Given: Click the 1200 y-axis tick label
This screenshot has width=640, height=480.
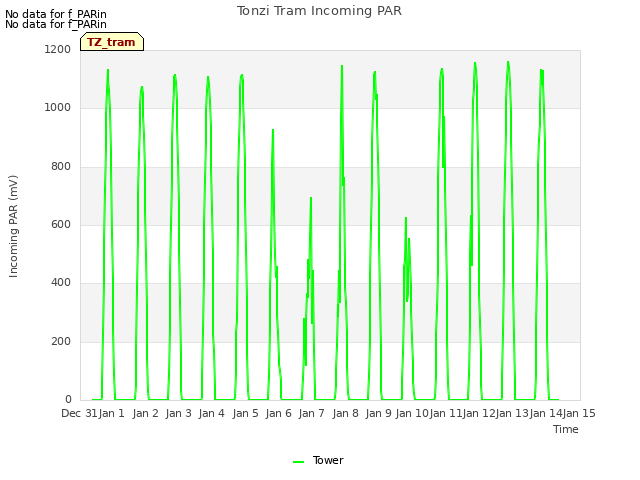Looking at the screenshot, I should pos(58,49).
